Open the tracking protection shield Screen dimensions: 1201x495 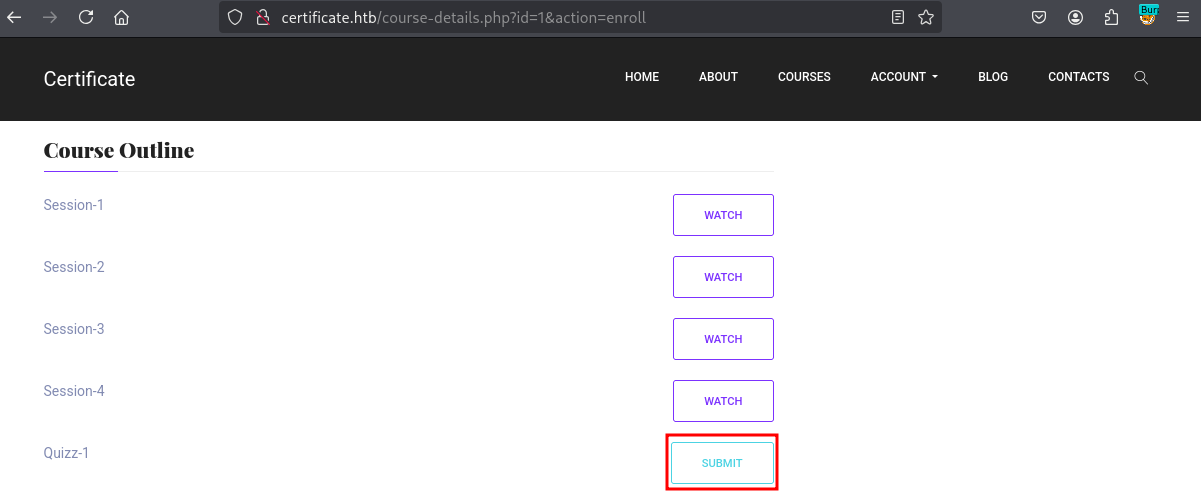[x=236, y=17]
